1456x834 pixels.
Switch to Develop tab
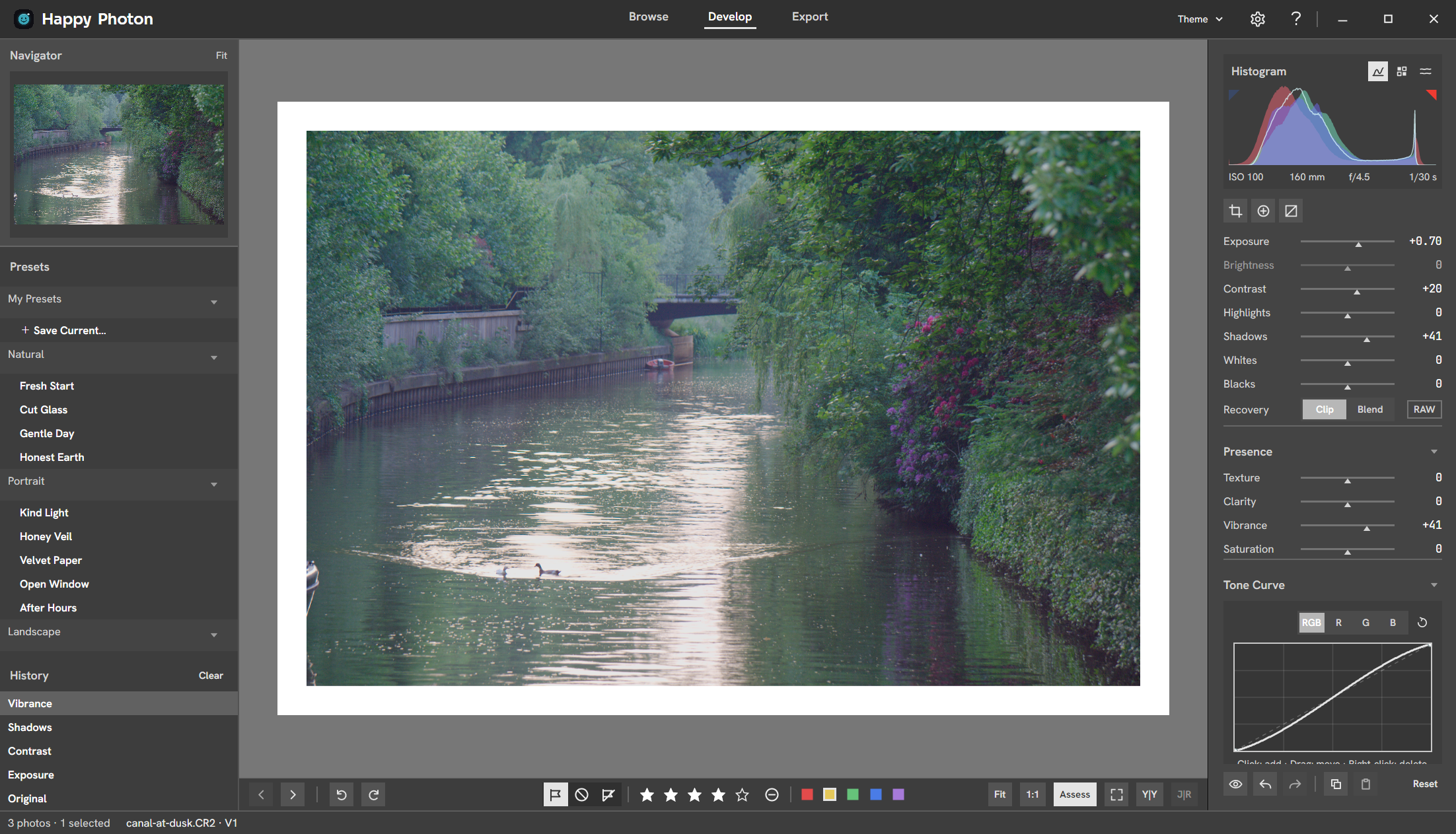pos(730,17)
